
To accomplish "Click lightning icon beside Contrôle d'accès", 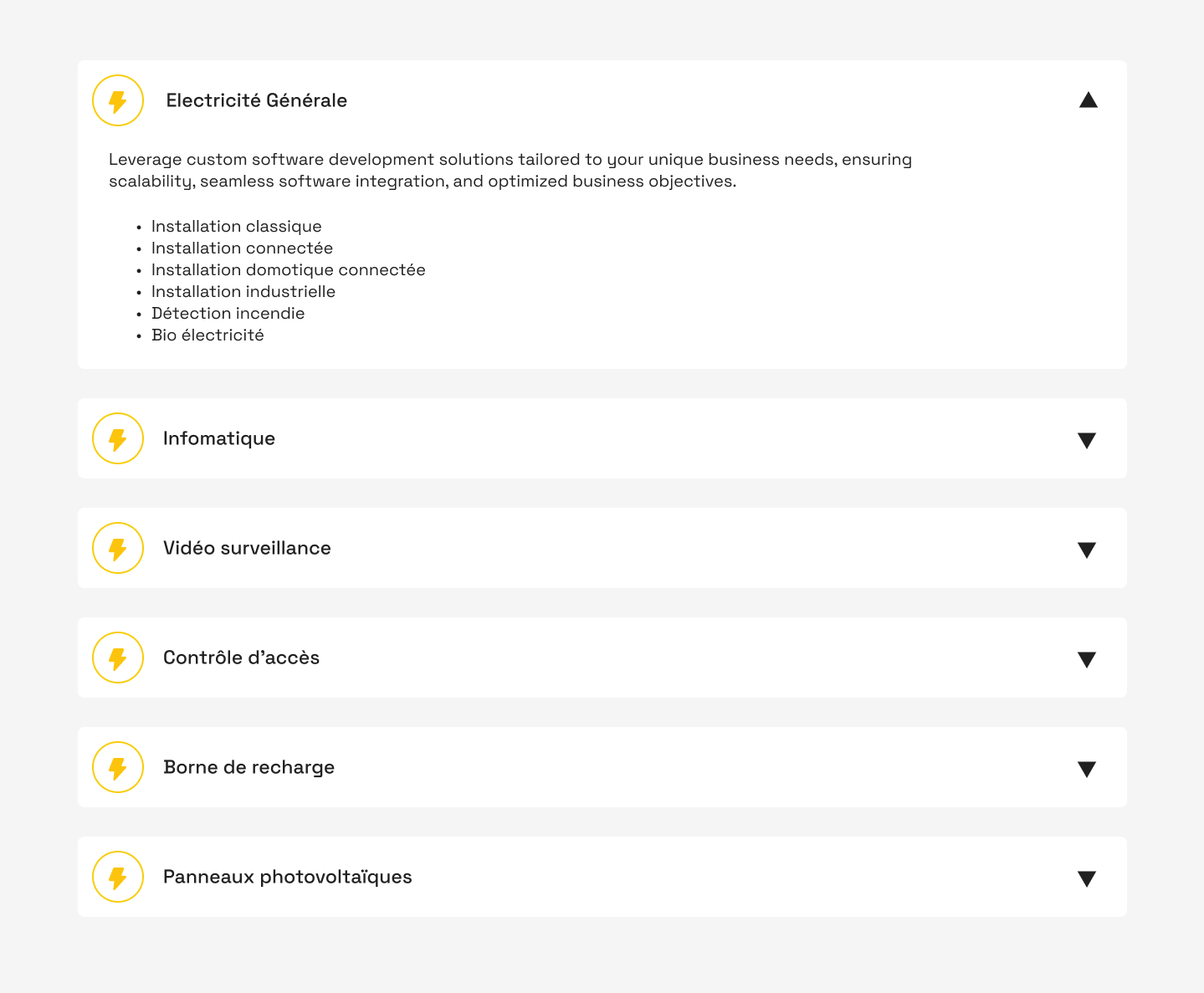I will pyautogui.click(x=118, y=658).
